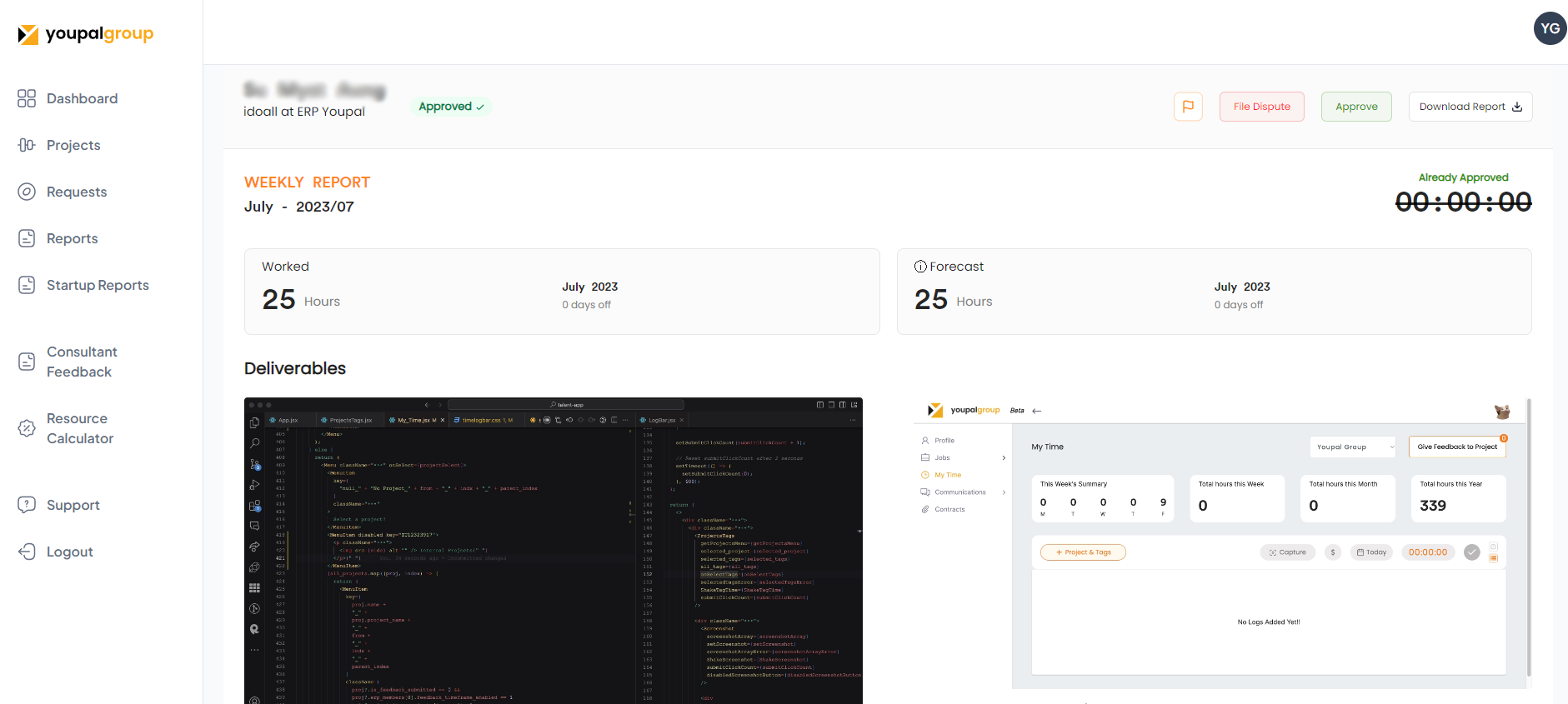1568x704 pixels.
Task: Open the Reports sidebar icon
Action: tap(27, 238)
